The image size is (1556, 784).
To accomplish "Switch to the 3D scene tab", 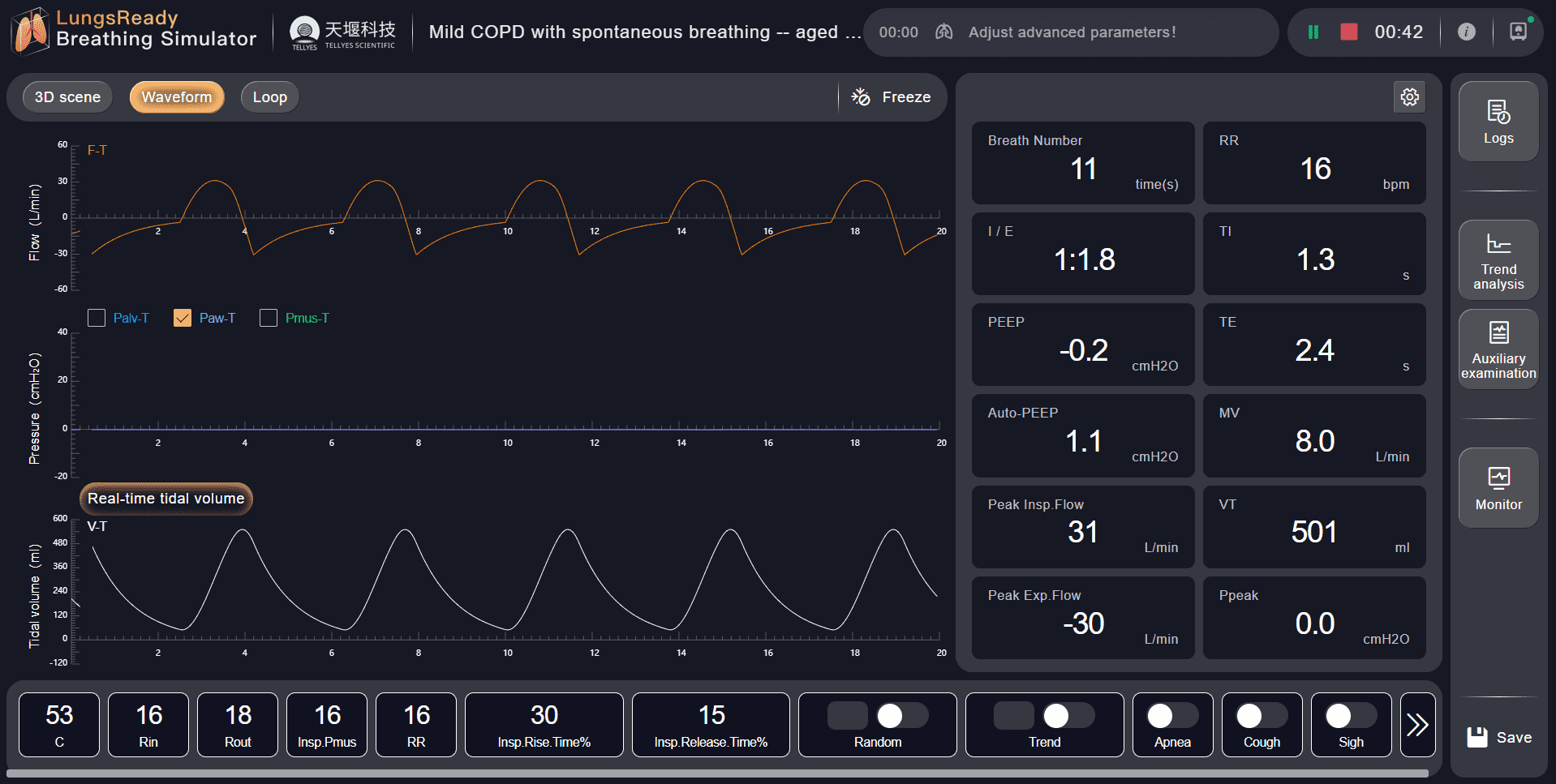I will coord(67,97).
